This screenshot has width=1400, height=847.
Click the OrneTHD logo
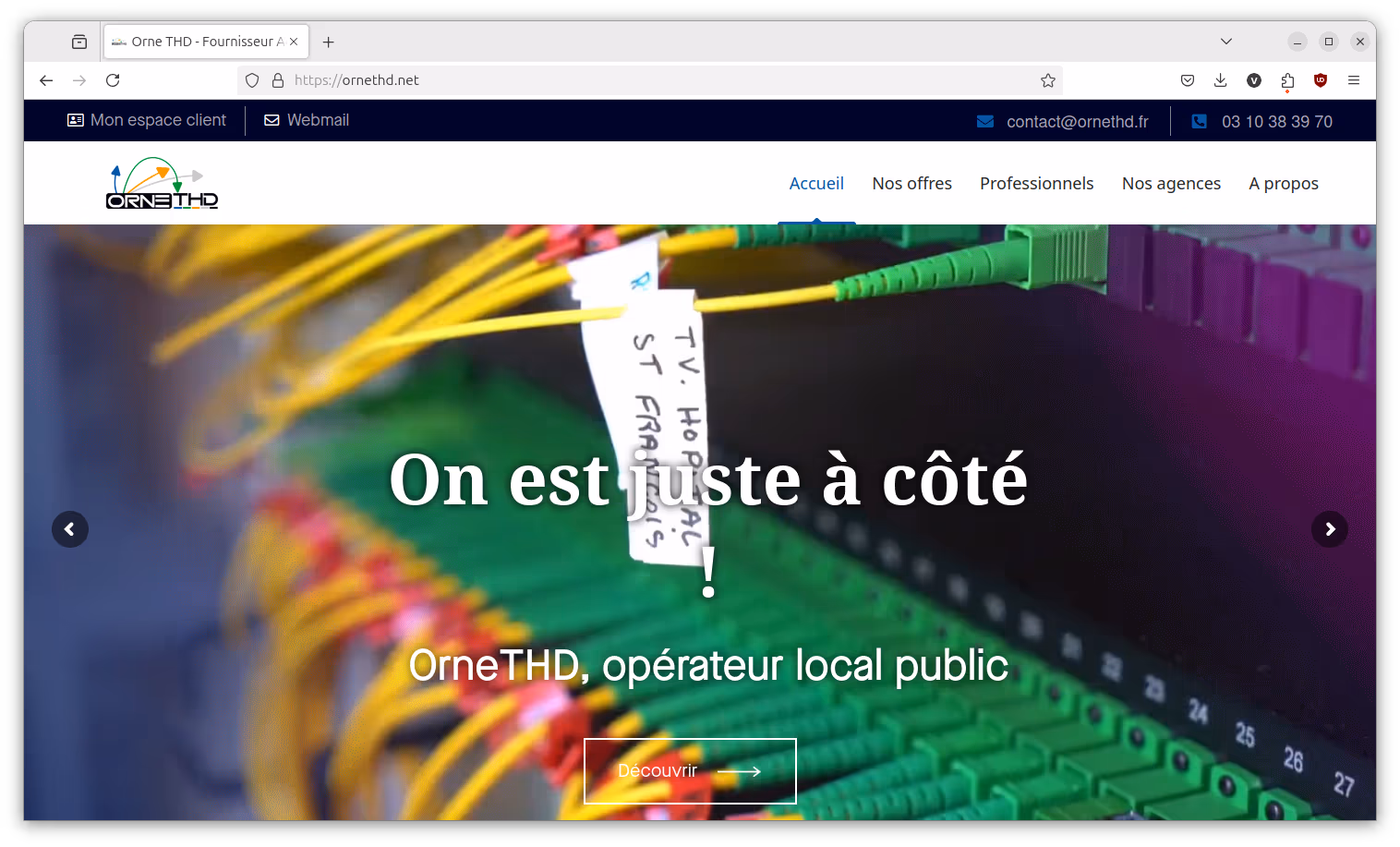(x=163, y=183)
